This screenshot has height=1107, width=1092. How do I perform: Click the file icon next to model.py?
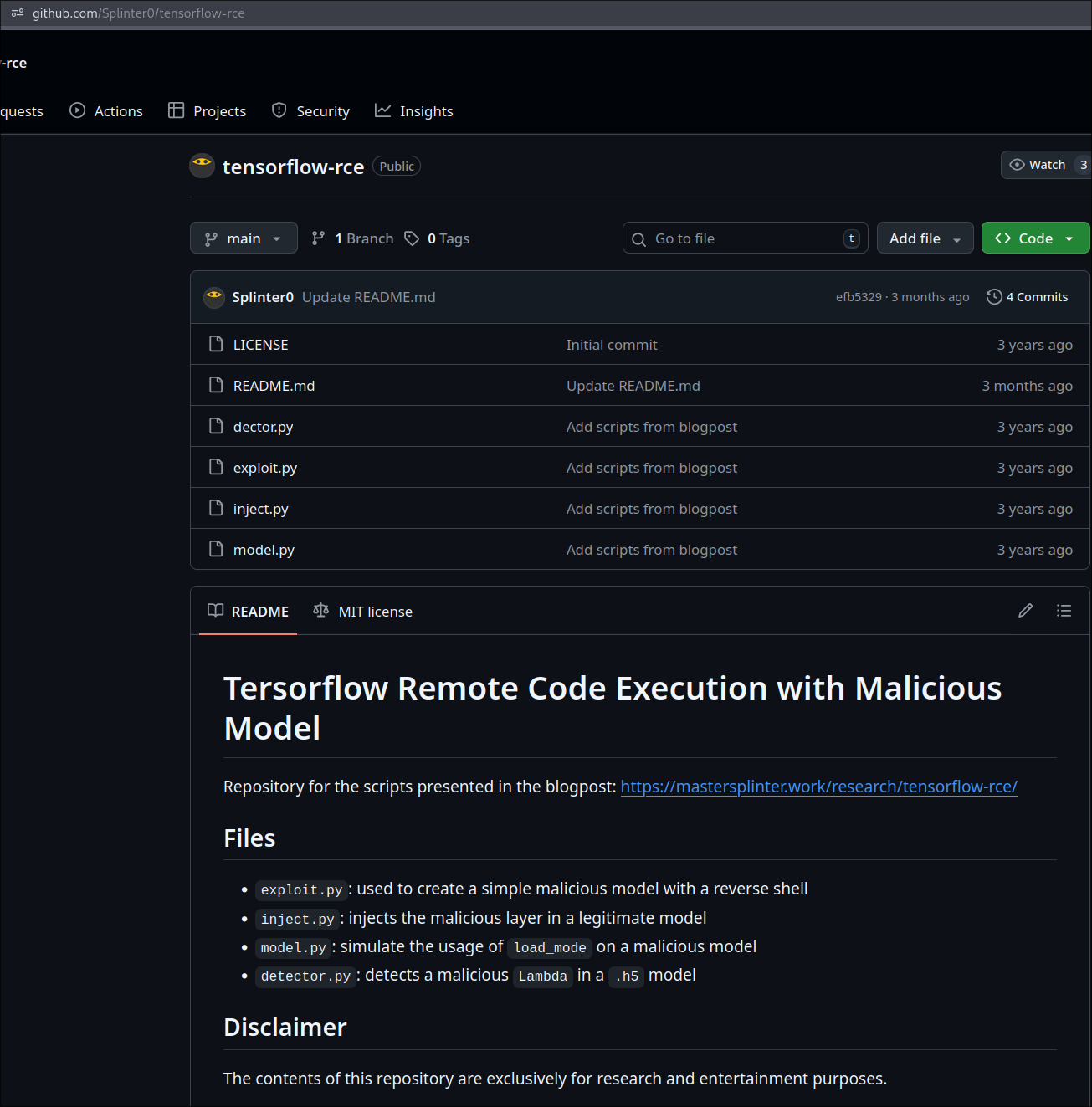tap(216, 549)
